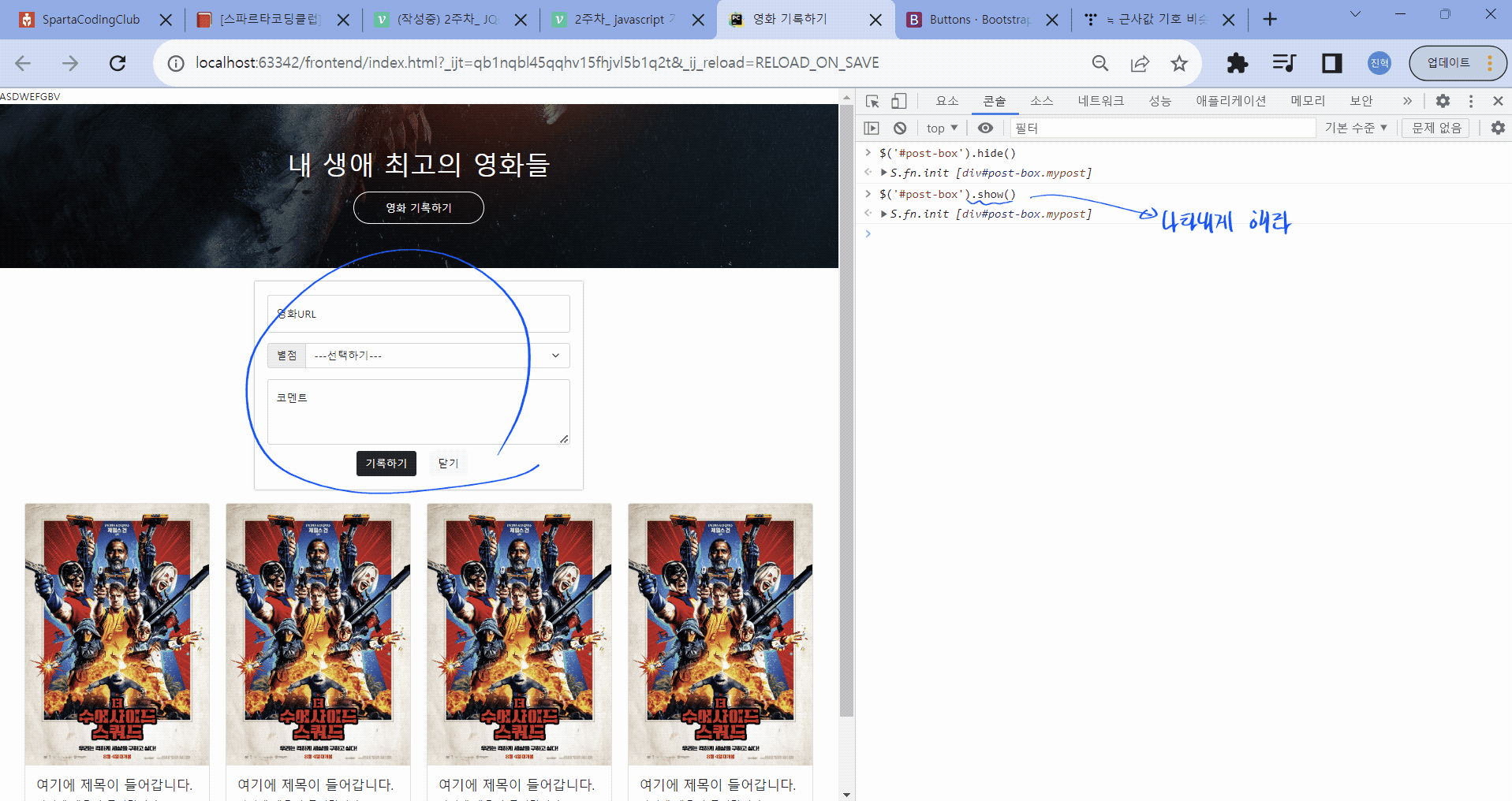
Task: Open DevTools more options menu
Action: pyautogui.click(x=1471, y=101)
